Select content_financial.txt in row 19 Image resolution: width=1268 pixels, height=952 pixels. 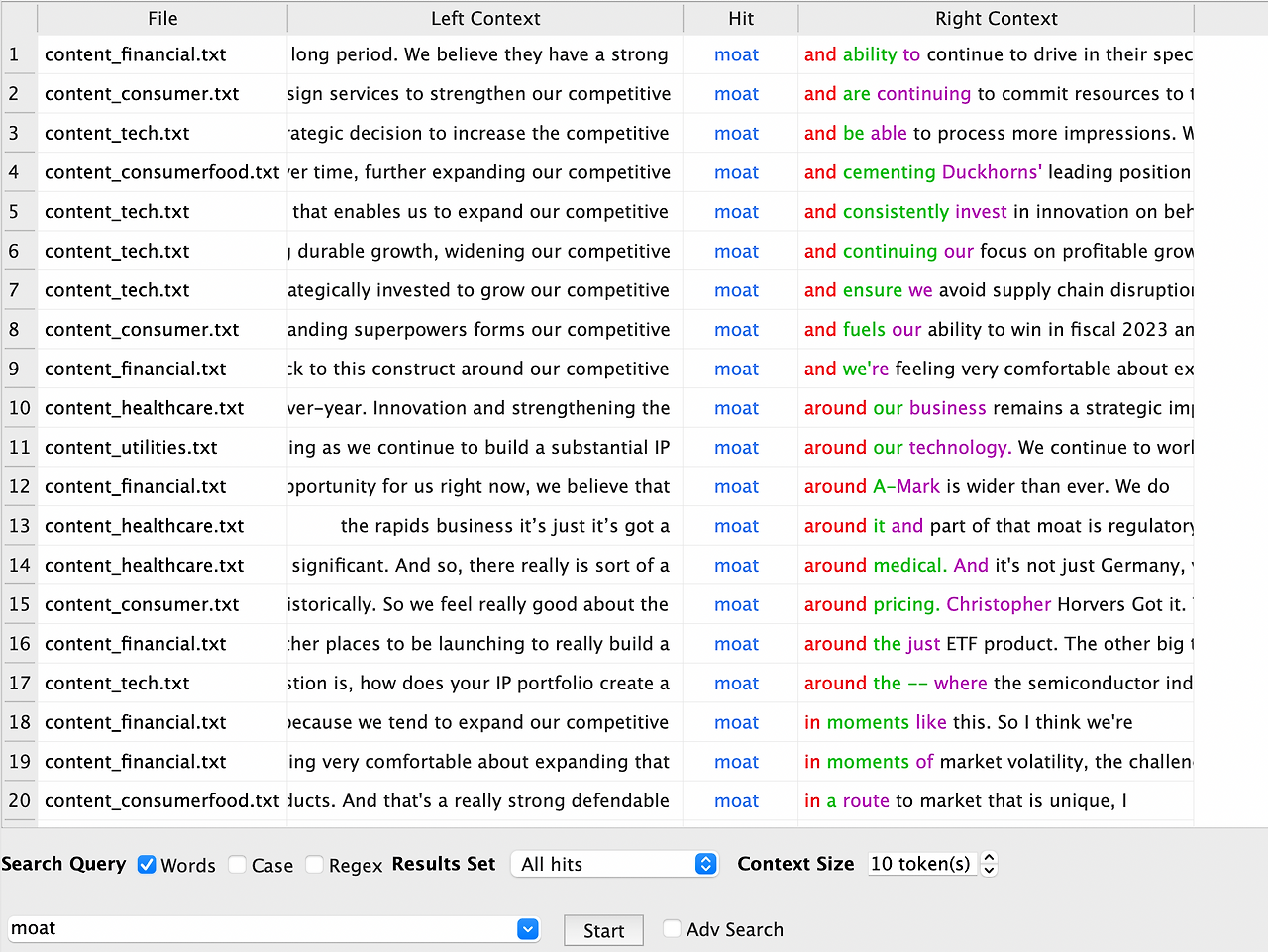pos(136,762)
